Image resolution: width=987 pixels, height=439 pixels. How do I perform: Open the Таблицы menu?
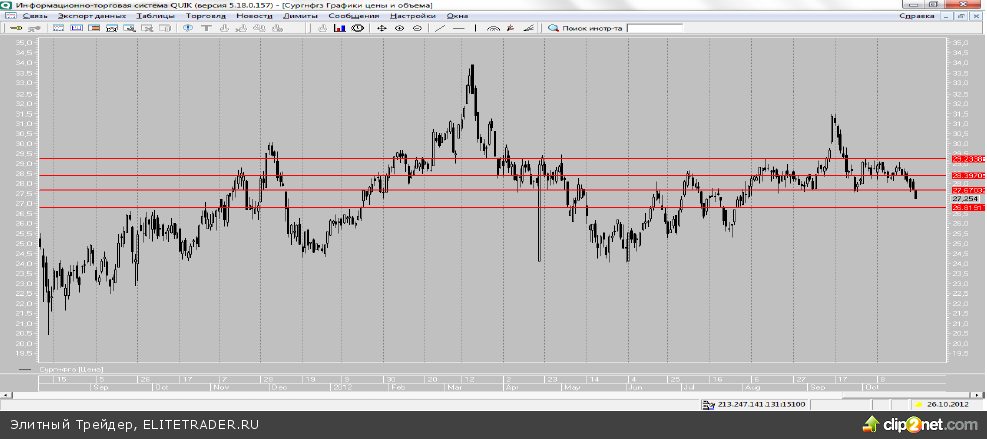(155, 16)
